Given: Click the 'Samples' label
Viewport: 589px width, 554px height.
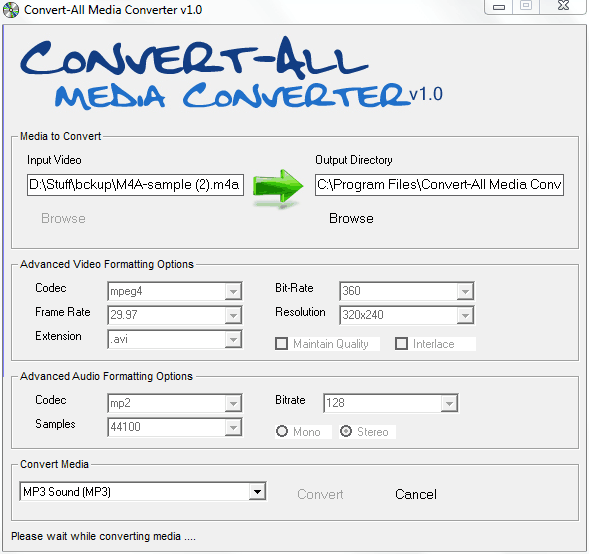Looking at the screenshot, I should point(55,424).
